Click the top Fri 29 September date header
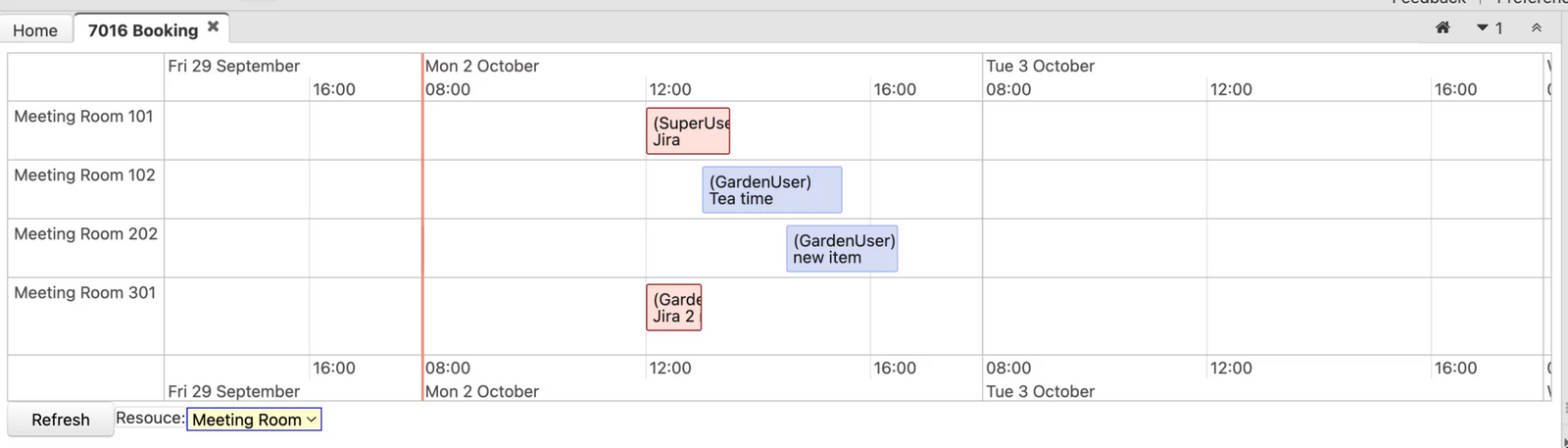The width and height of the screenshot is (1568, 448). [x=234, y=66]
